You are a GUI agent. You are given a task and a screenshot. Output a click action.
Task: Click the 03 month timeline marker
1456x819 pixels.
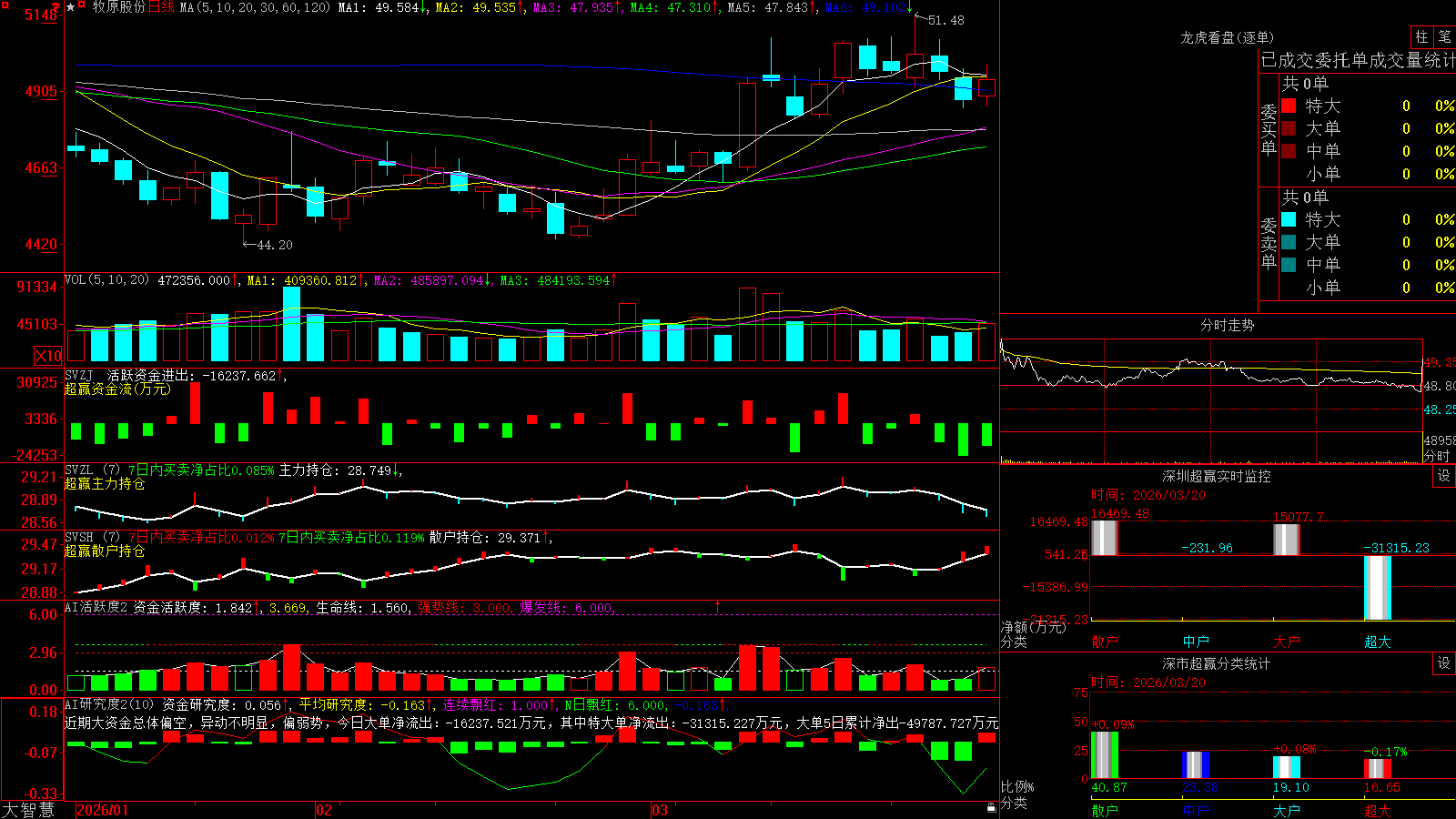tap(660, 810)
